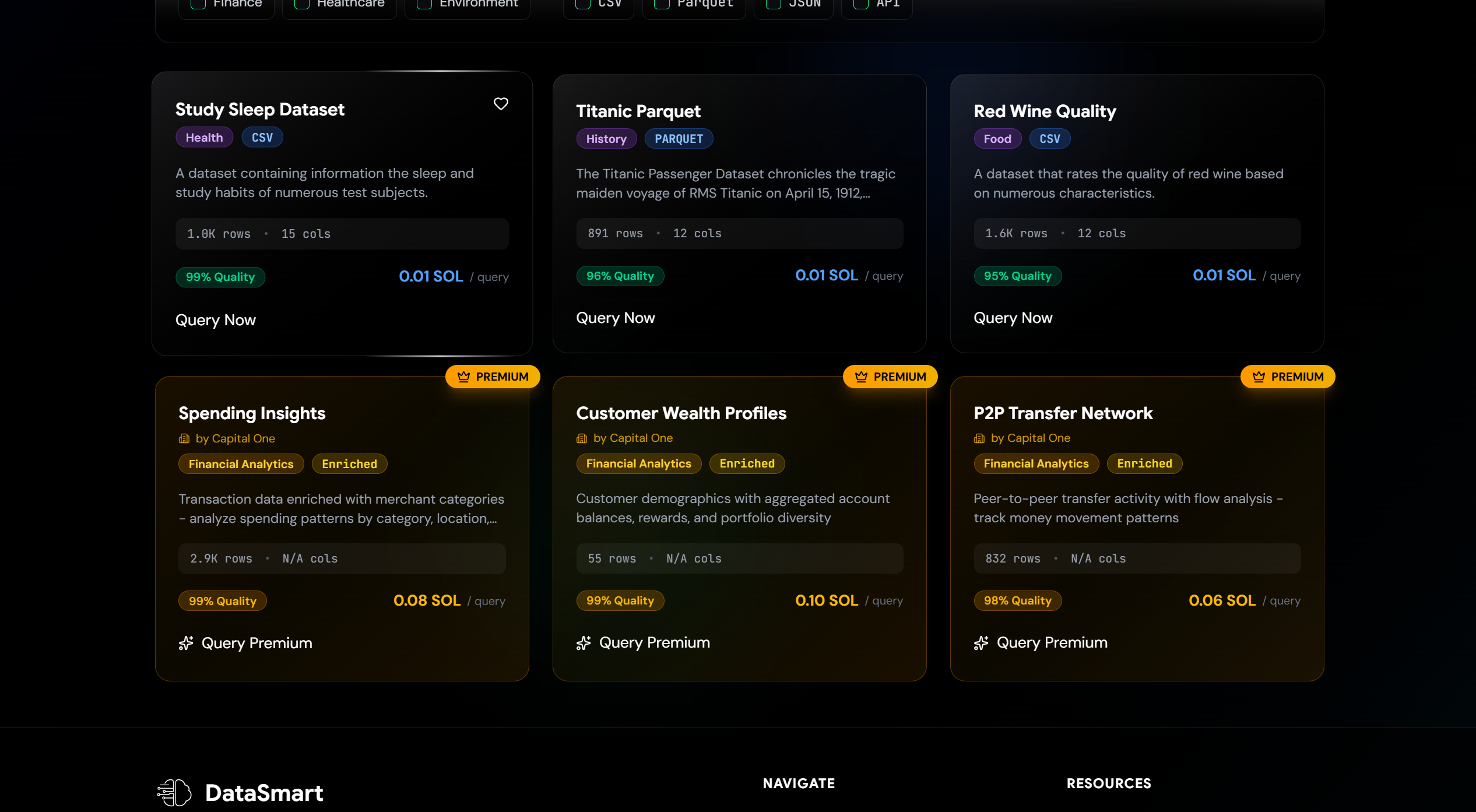Screen dimensions: 1476x812
Task: Click by Capital One link on P2P card
Action: click(x=1030, y=438)
